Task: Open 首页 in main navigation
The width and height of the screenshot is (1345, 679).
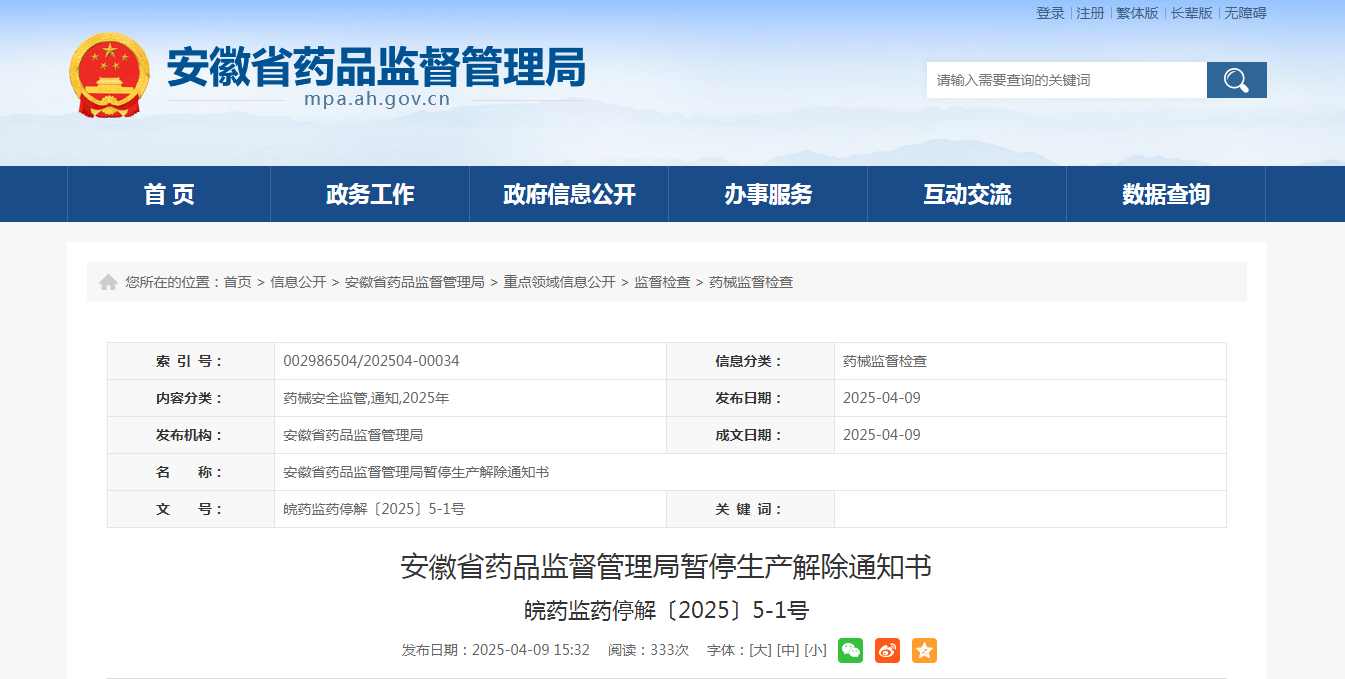Action: click(x=169, y=194)
